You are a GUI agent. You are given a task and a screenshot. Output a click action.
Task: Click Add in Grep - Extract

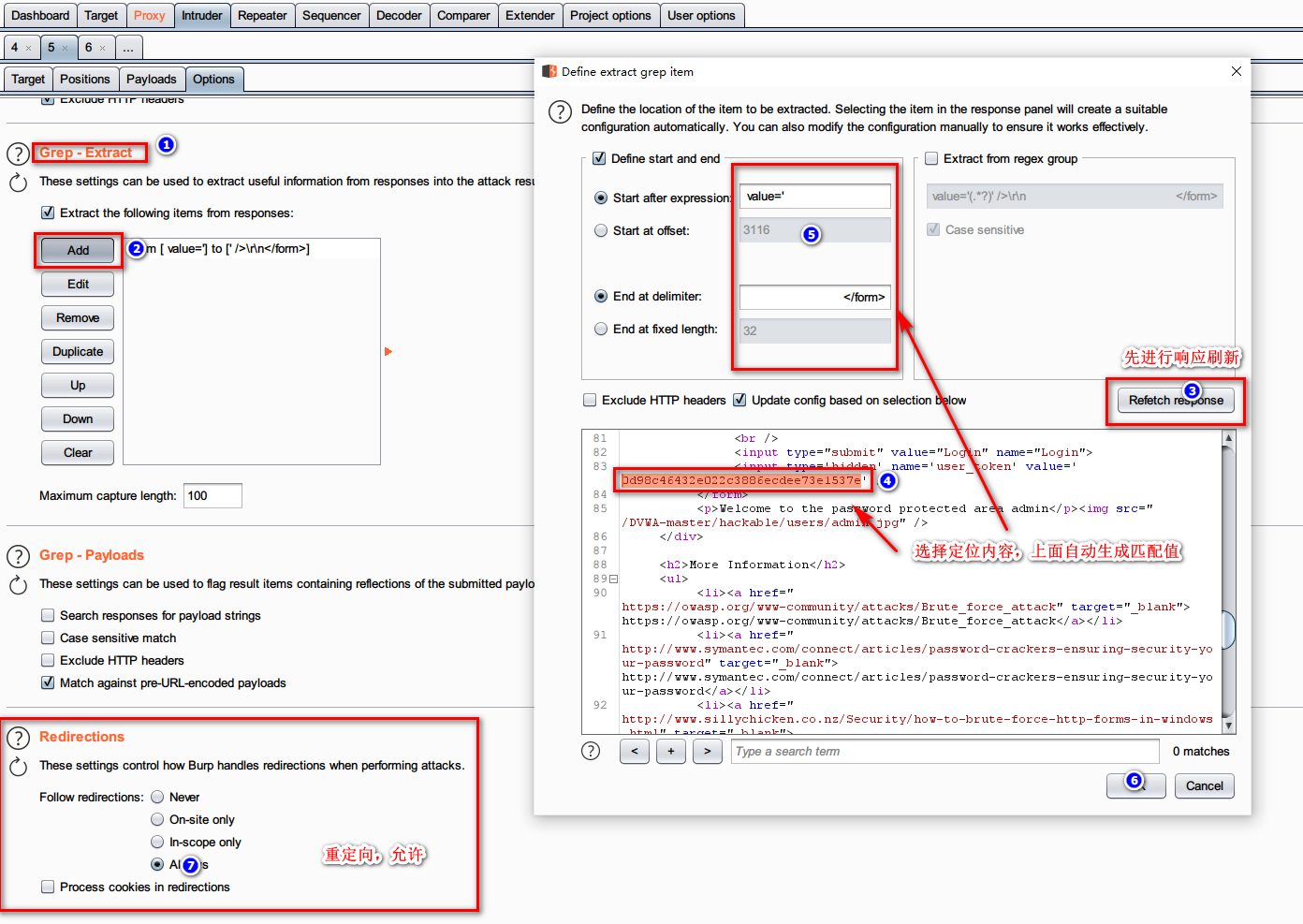click(x=78, y=250)
